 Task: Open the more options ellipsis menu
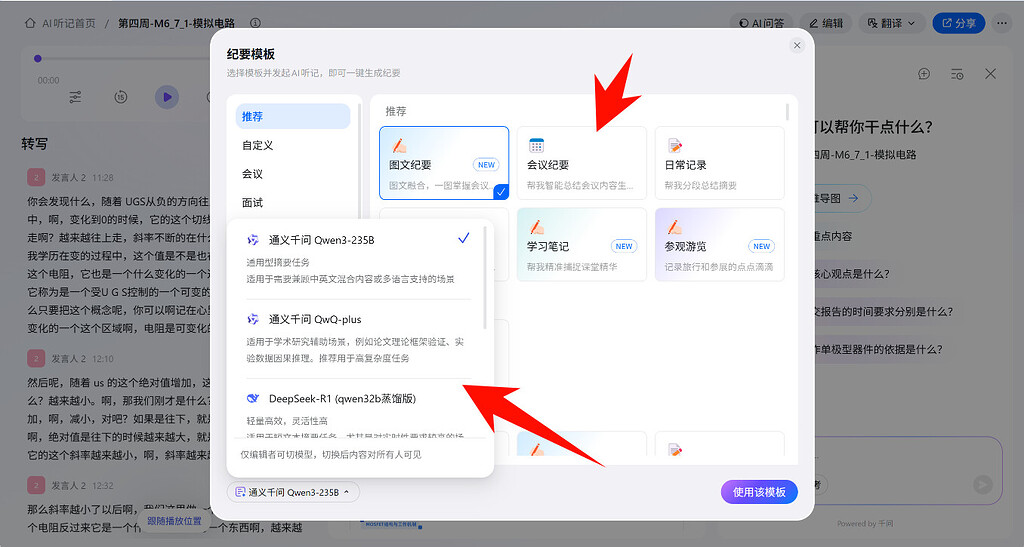pyautogui.click(x=1002, y=23)
